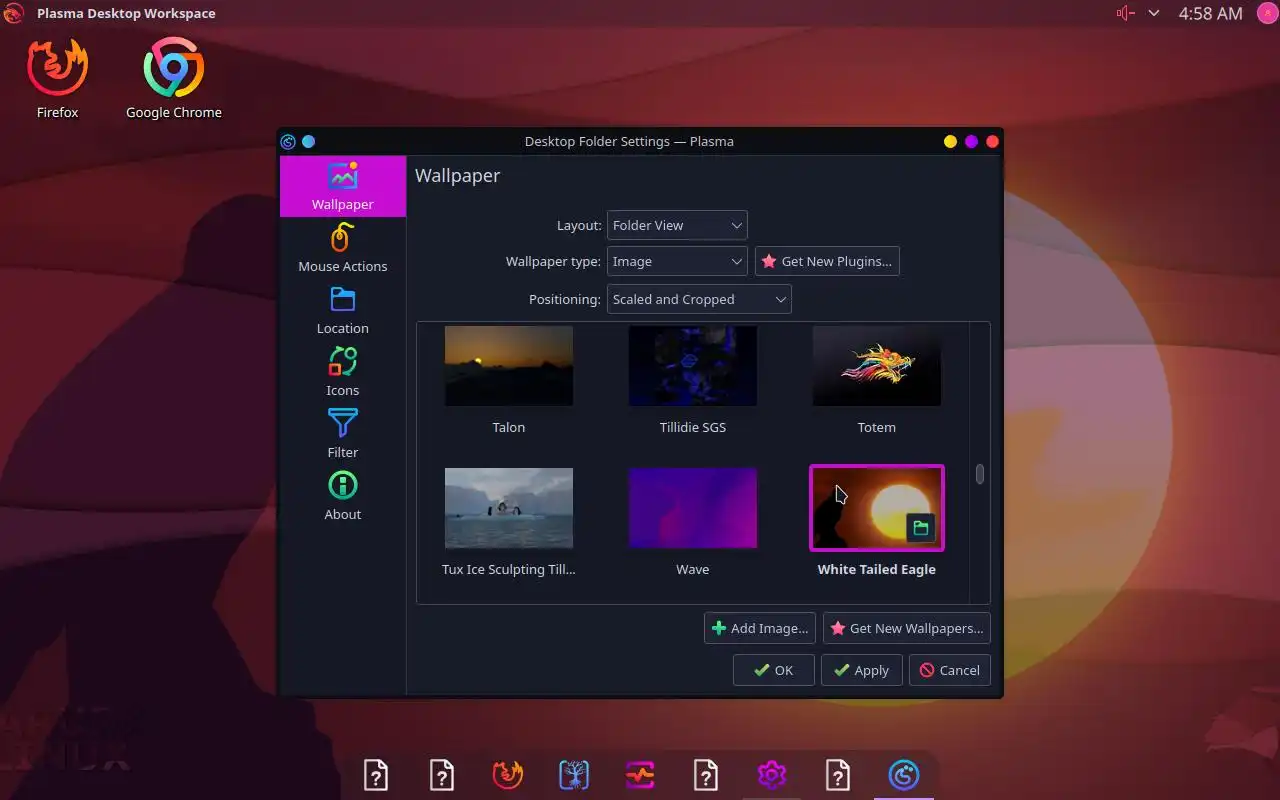Click the muted volume icon in system tray
Screen dimensions: 1280x800
[x=1125, y=14]
